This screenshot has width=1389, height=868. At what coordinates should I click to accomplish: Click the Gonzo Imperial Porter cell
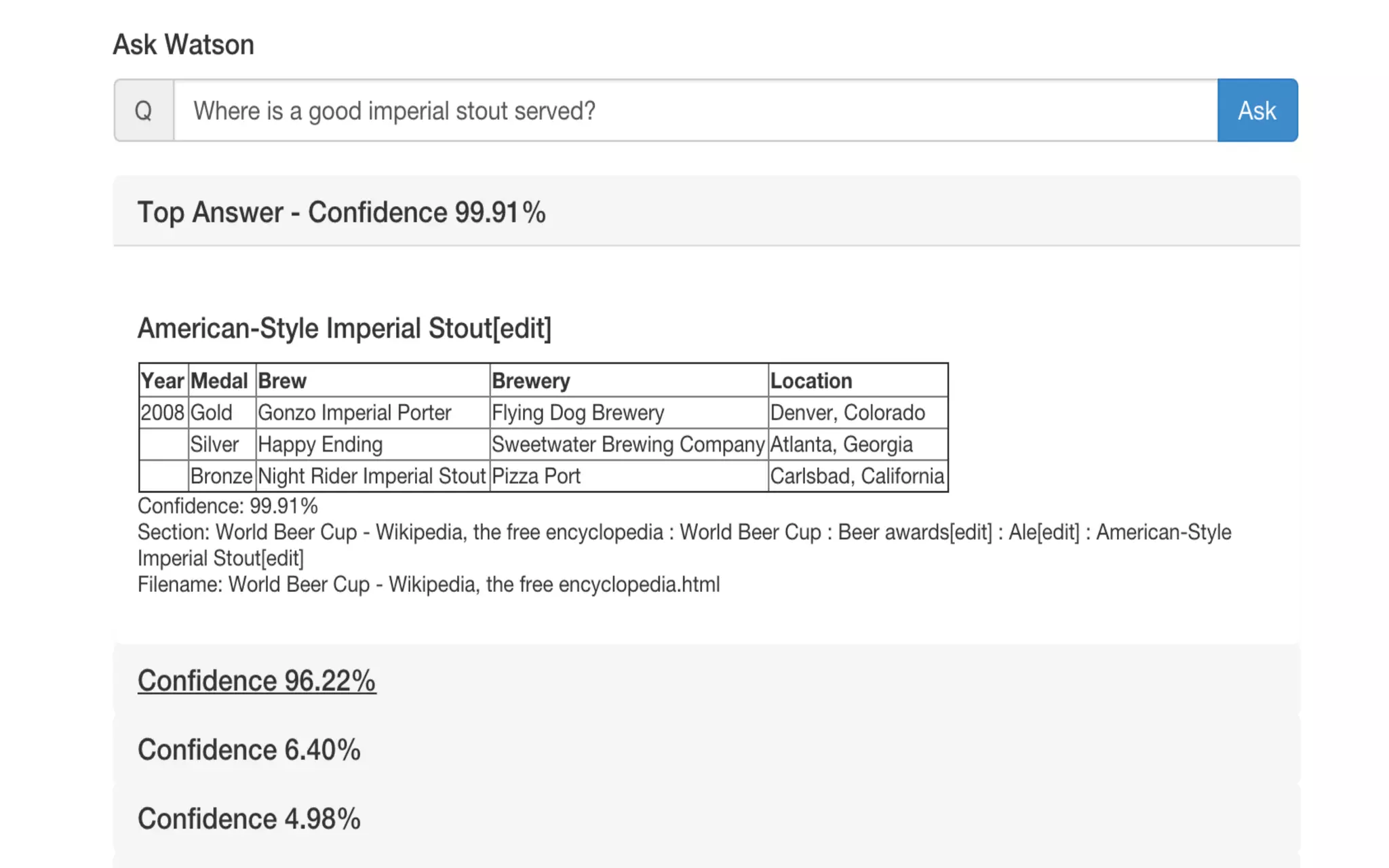[x=355, y=412]
